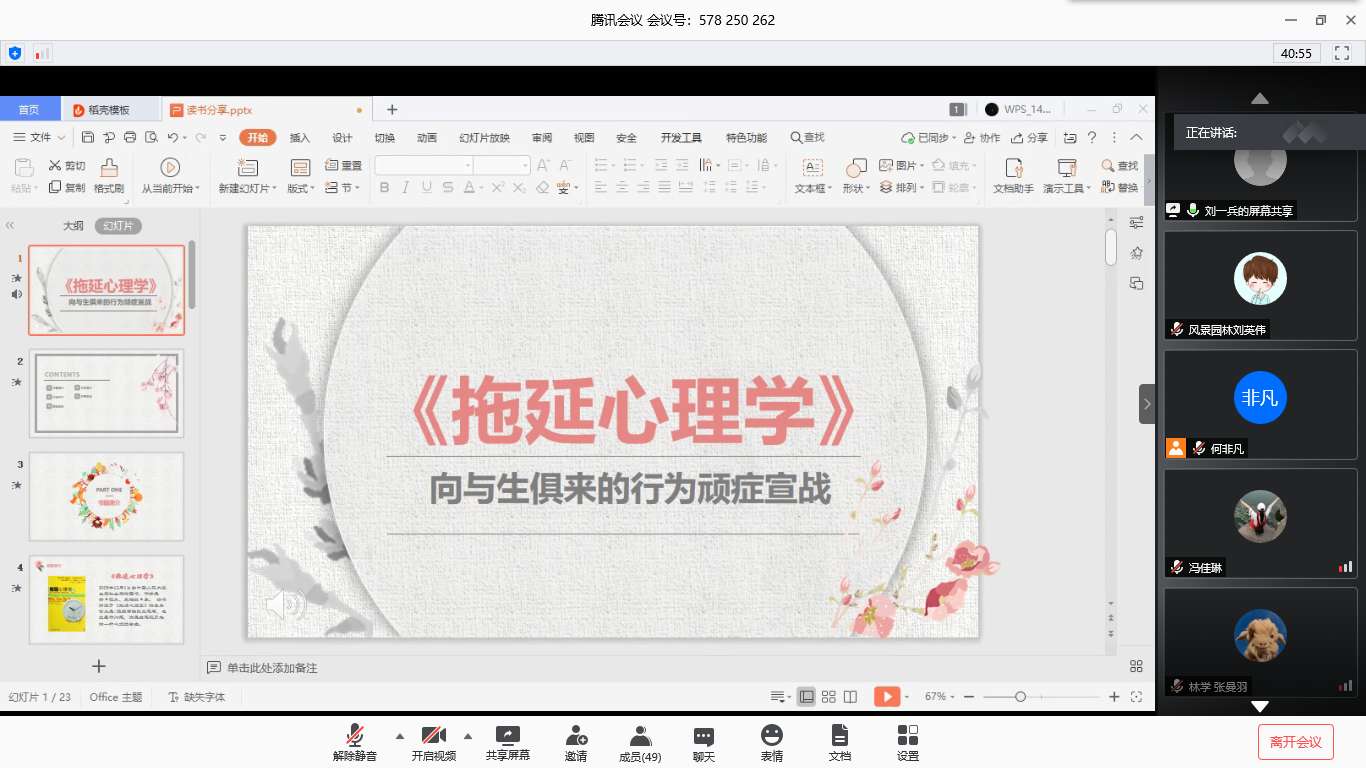Click the 离开会议 leave meeting button
This screenshot has width=1366, height=768.
pyautogui.click(x=1295, y=742)
